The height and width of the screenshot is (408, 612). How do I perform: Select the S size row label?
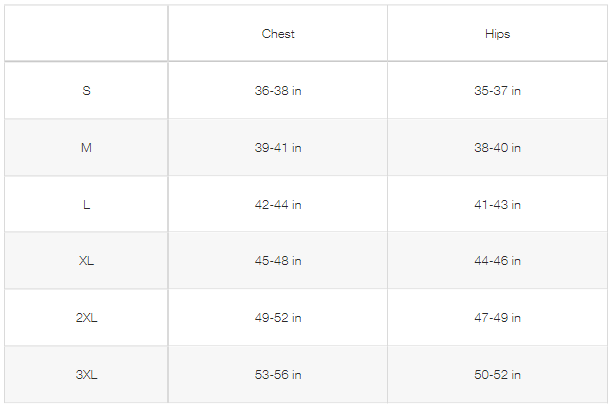click(x=86, y=91)
